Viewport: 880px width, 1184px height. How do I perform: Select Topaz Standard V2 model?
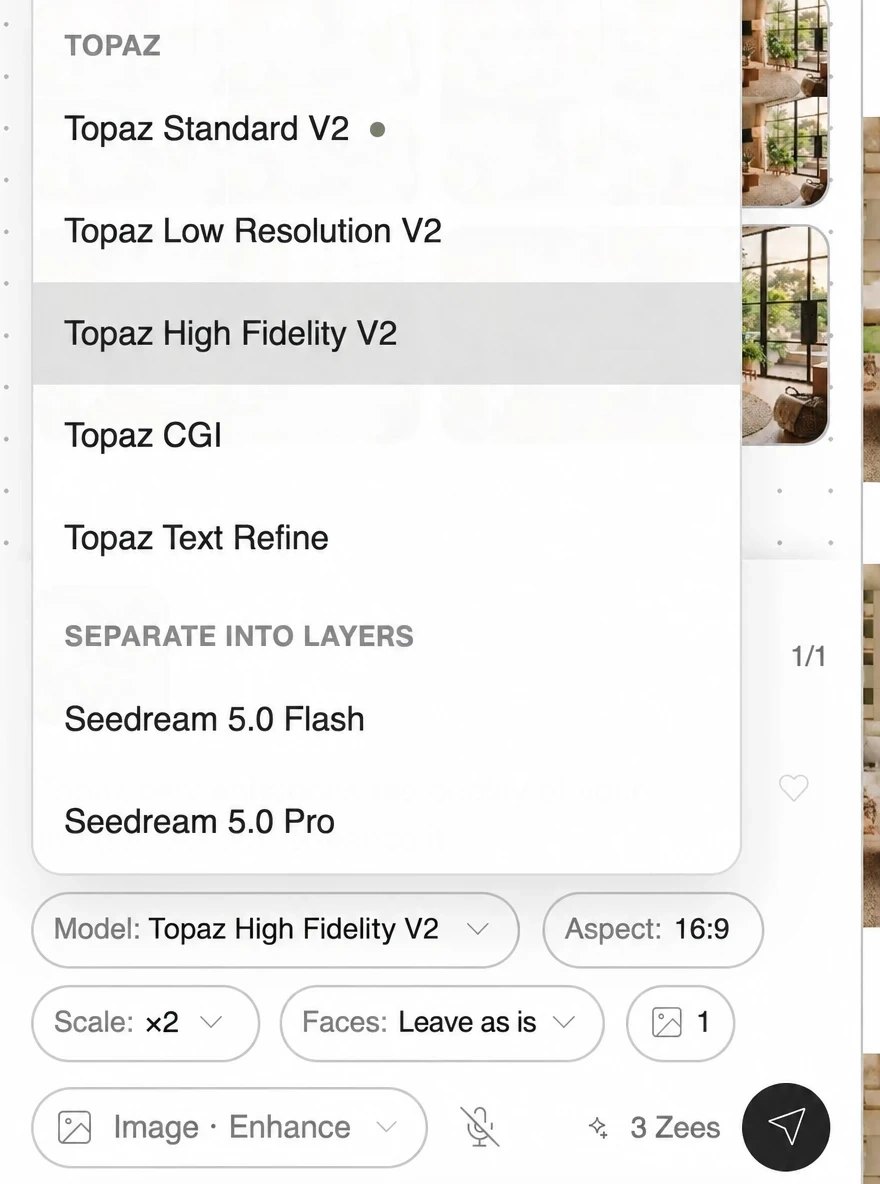386,129
